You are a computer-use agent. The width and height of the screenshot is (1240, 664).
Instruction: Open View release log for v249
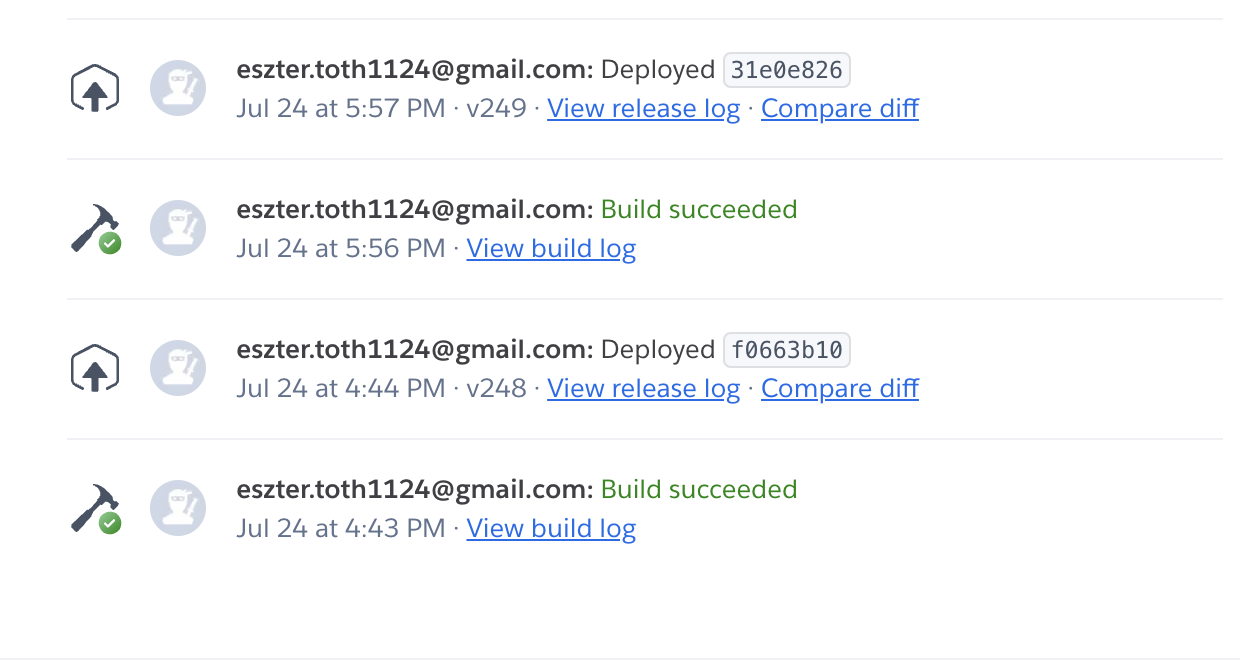pyautogui.click(x=643, y=108)
